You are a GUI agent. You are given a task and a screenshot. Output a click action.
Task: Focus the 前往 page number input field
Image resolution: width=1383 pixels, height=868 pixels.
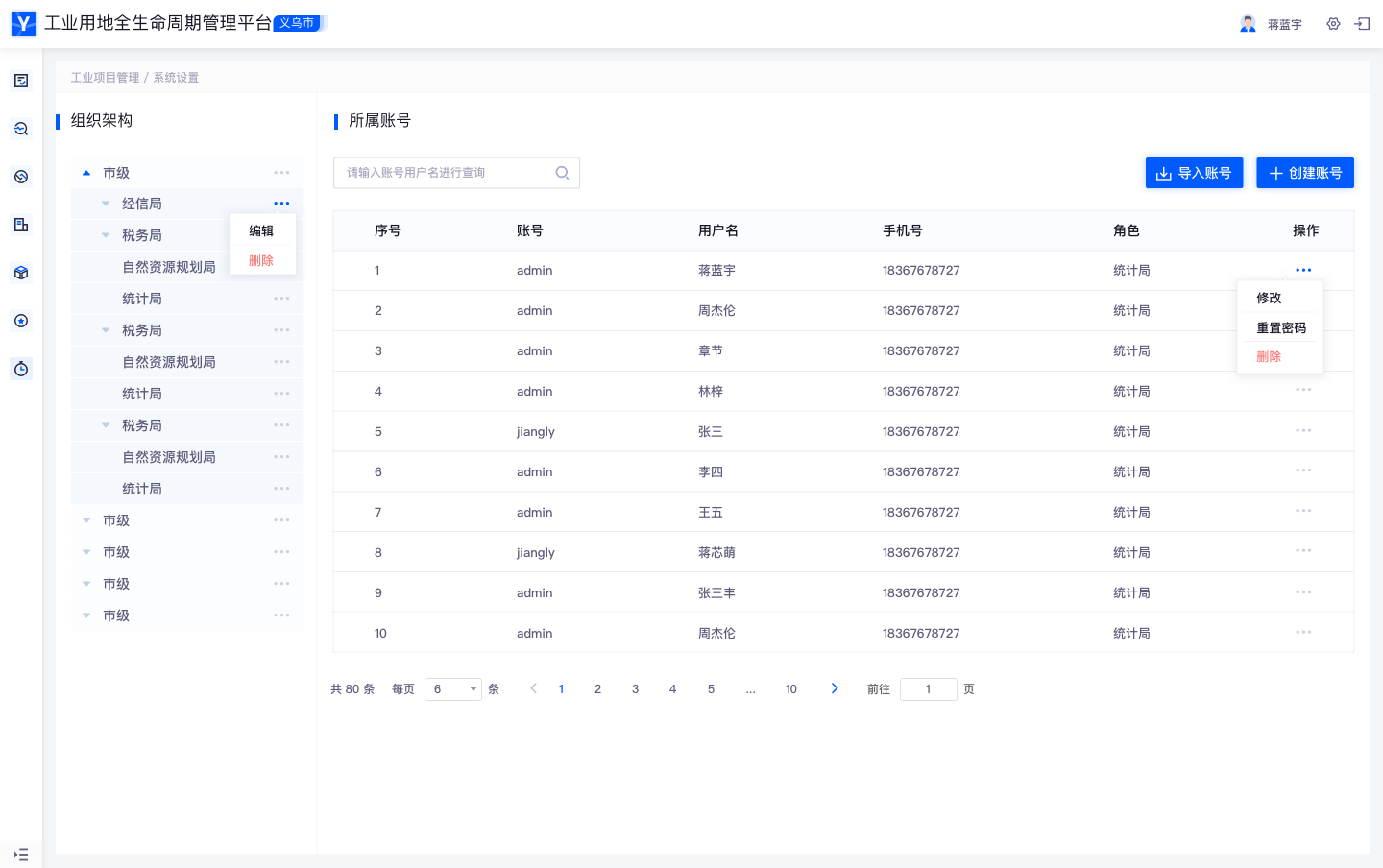tap(928, 688)
